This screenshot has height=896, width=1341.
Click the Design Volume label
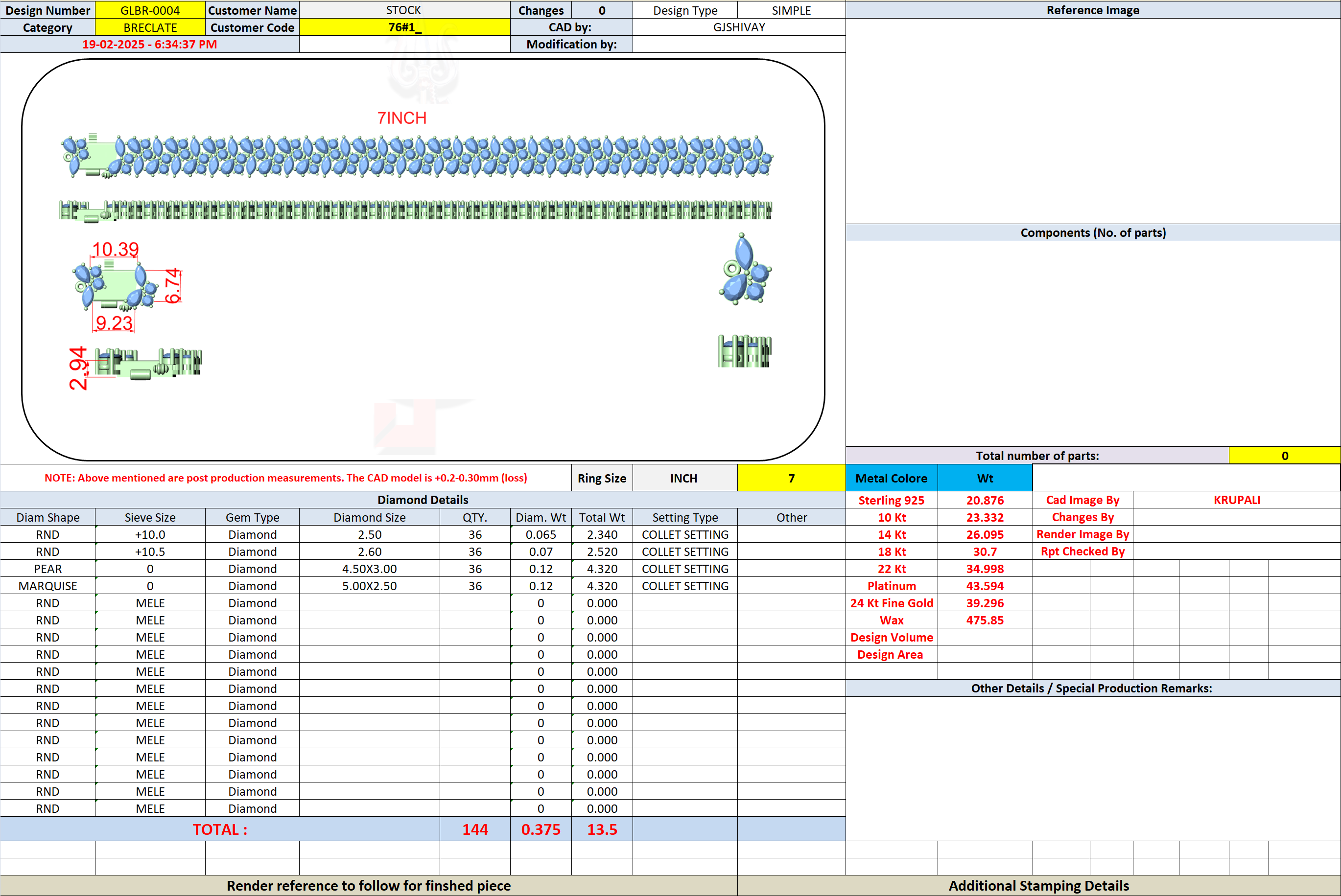click(x=891, y=637)
